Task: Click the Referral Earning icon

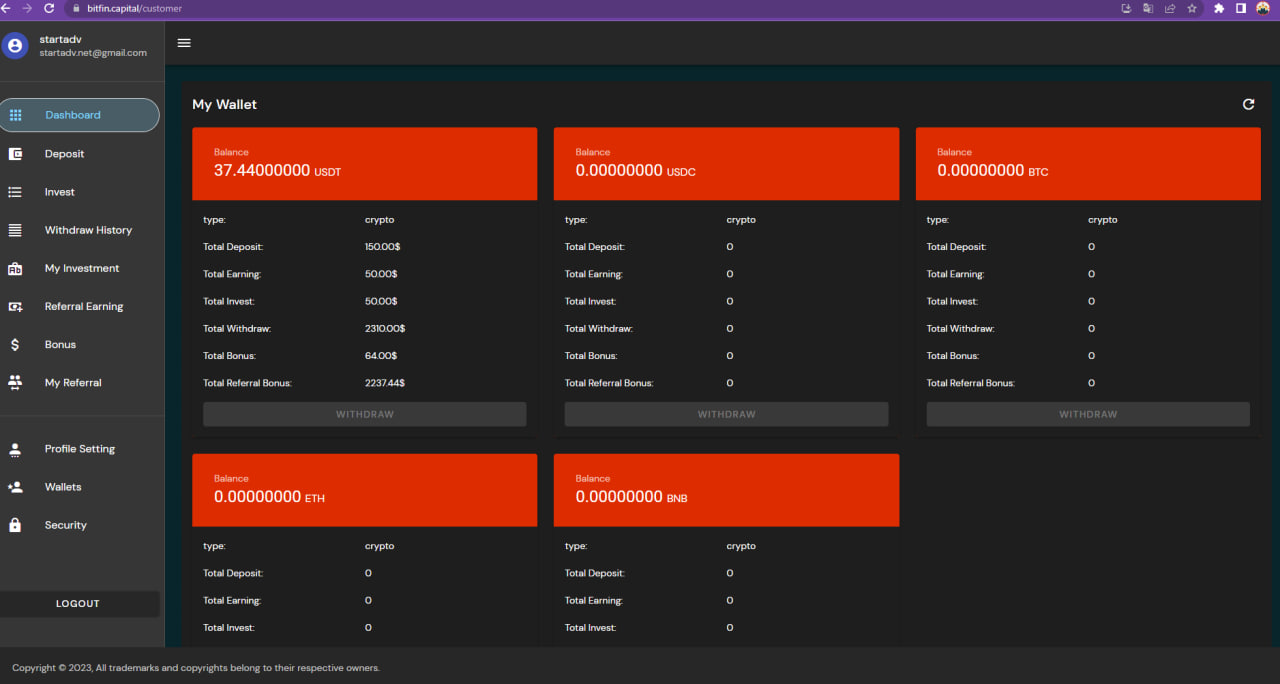Action: click(15, 307)
